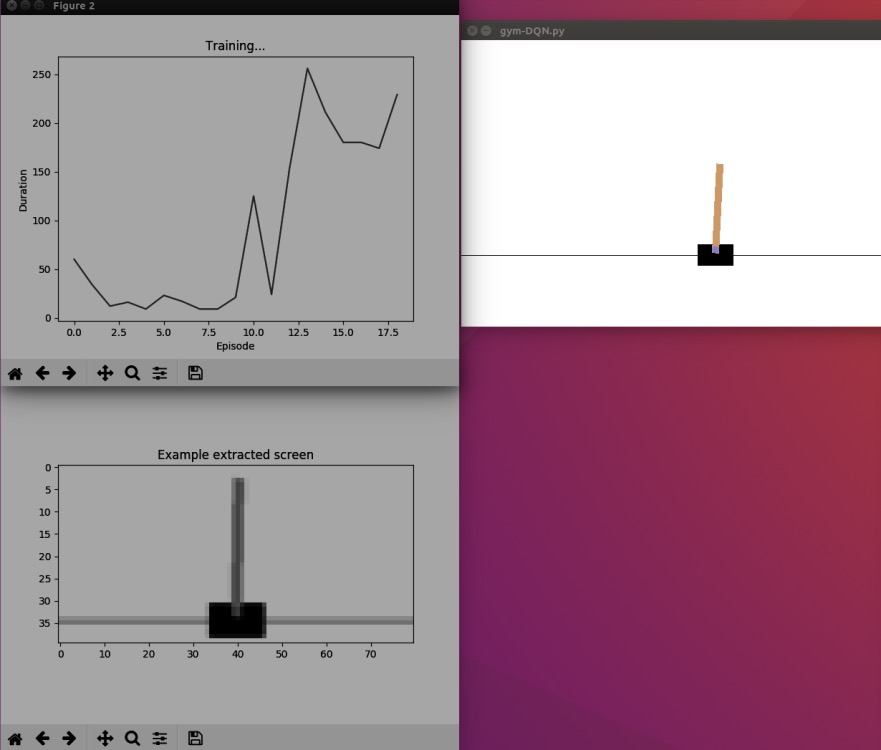Screen dimensions: 881x750
Task: Close the gym-DQN.py window
Action: [x=472, y=31]
